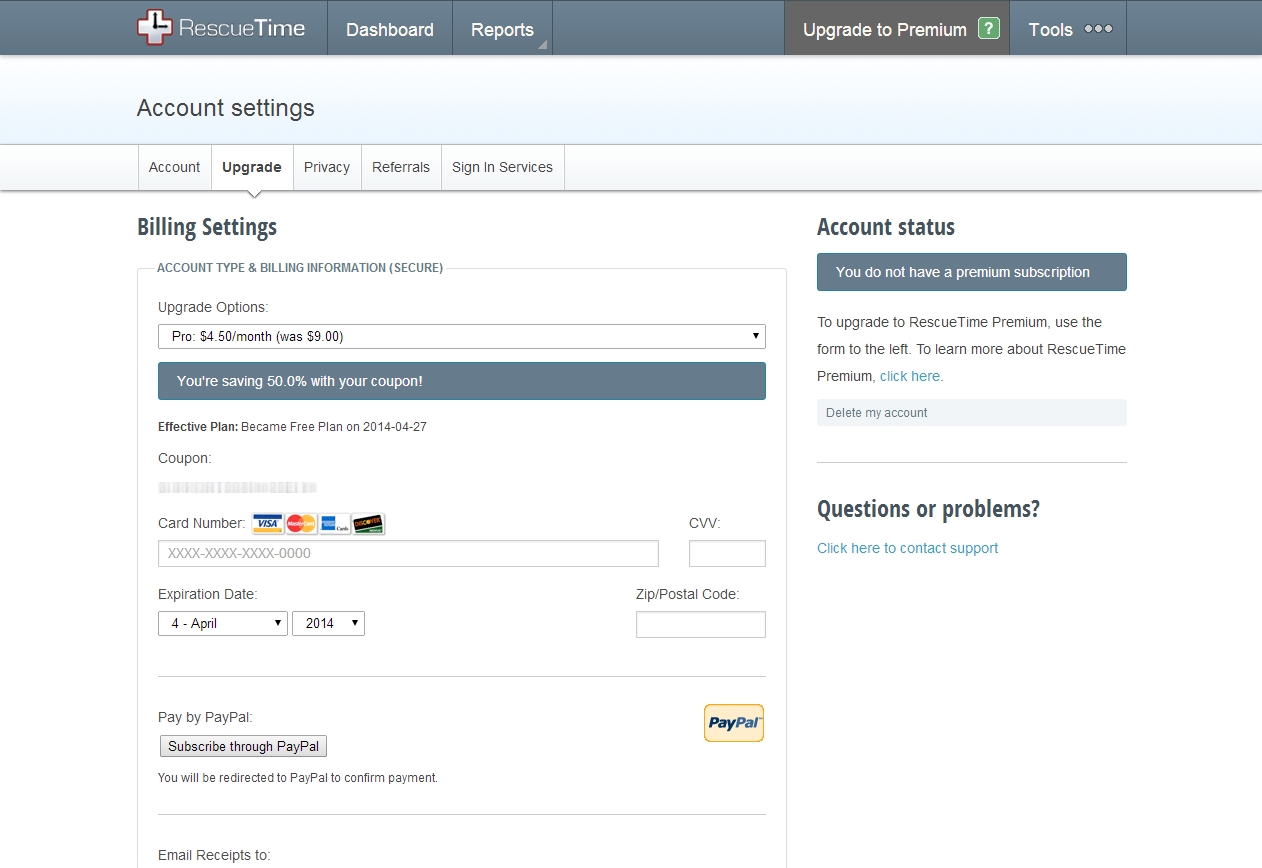Click the Visa card icon
This screenshot has height=868, width=1262.
pyautogui.click(x=268, y=523)
